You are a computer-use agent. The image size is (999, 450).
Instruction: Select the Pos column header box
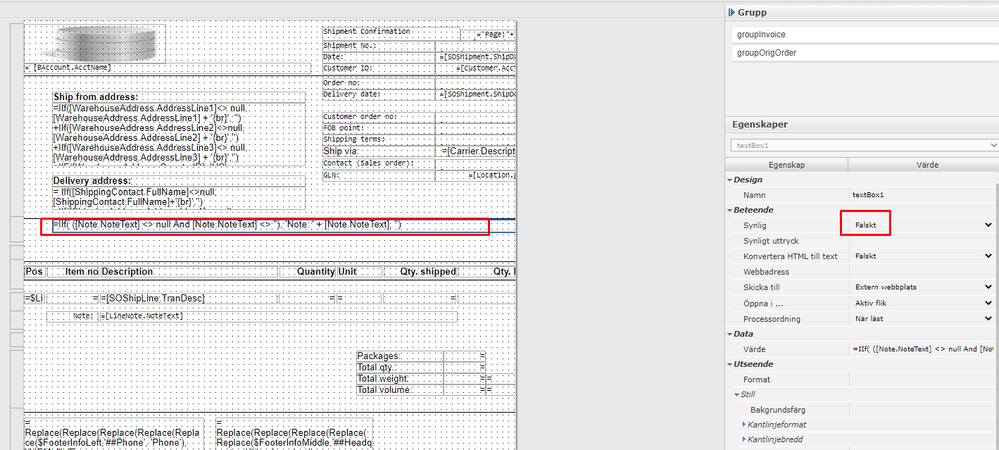[x=34, y=272]
